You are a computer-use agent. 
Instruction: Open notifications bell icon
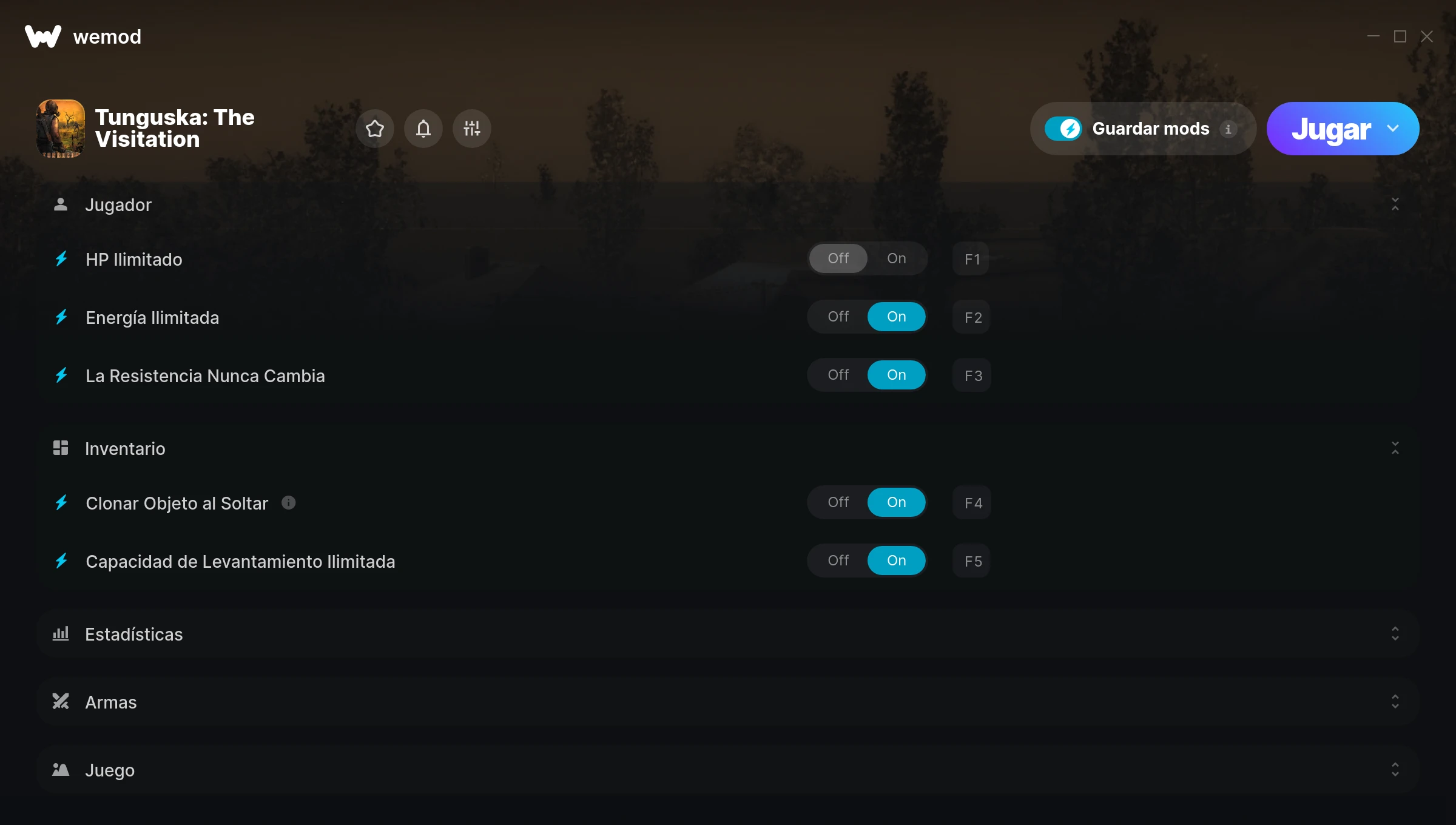pyautogui.click(x=423, y=129)
